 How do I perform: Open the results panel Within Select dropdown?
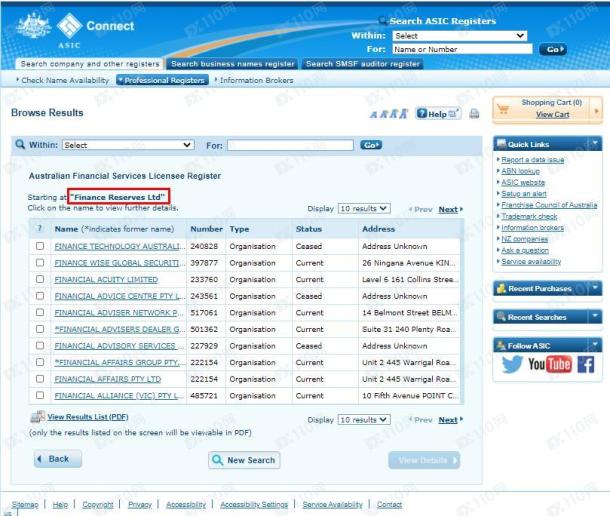click(128, 145)
